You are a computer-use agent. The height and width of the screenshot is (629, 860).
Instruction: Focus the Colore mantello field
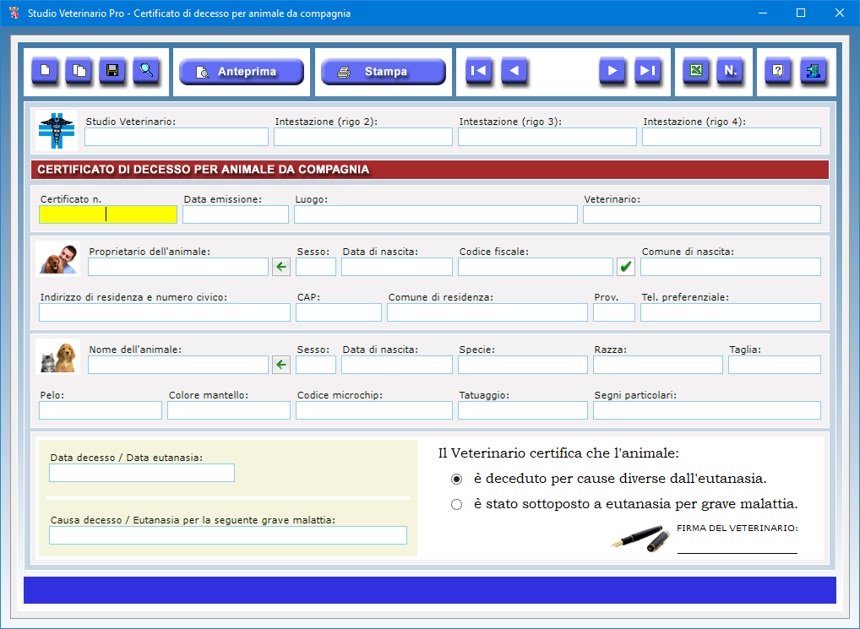pos(229,410)
